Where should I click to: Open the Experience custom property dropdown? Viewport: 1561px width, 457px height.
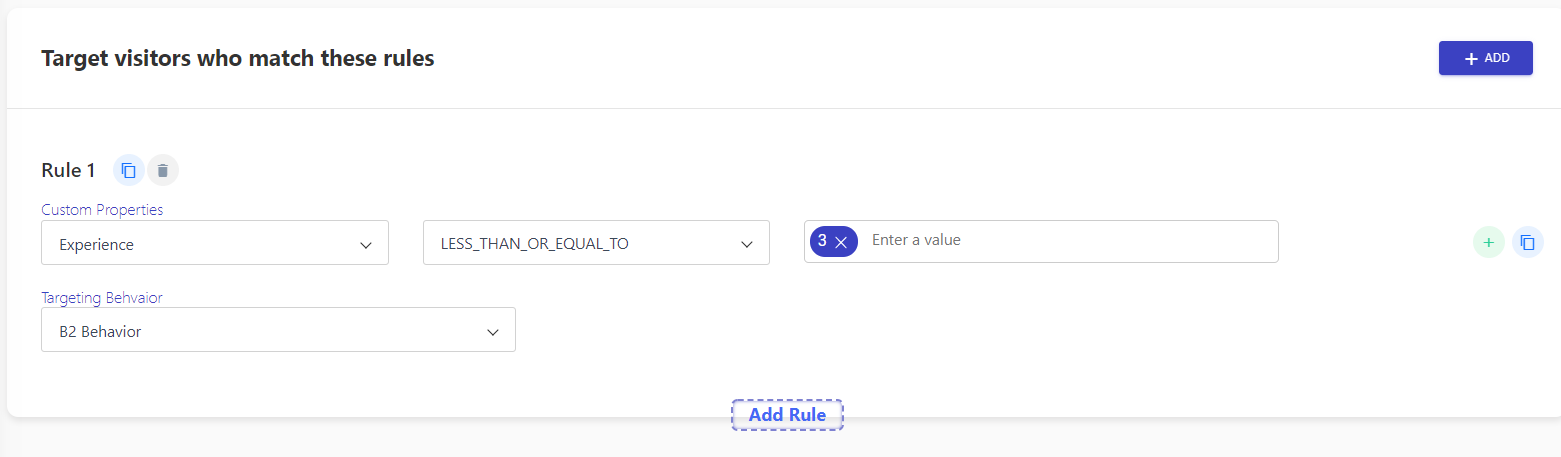point(215,243)
